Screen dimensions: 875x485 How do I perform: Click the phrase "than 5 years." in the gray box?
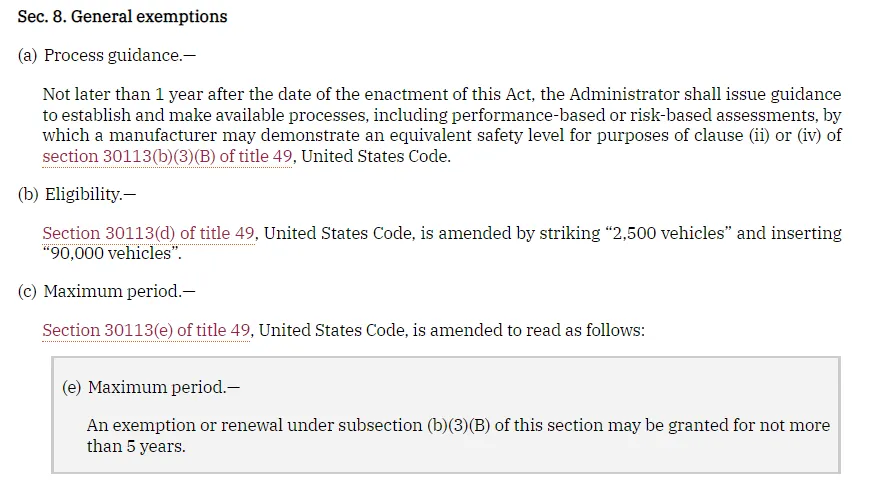coord(136,446)
